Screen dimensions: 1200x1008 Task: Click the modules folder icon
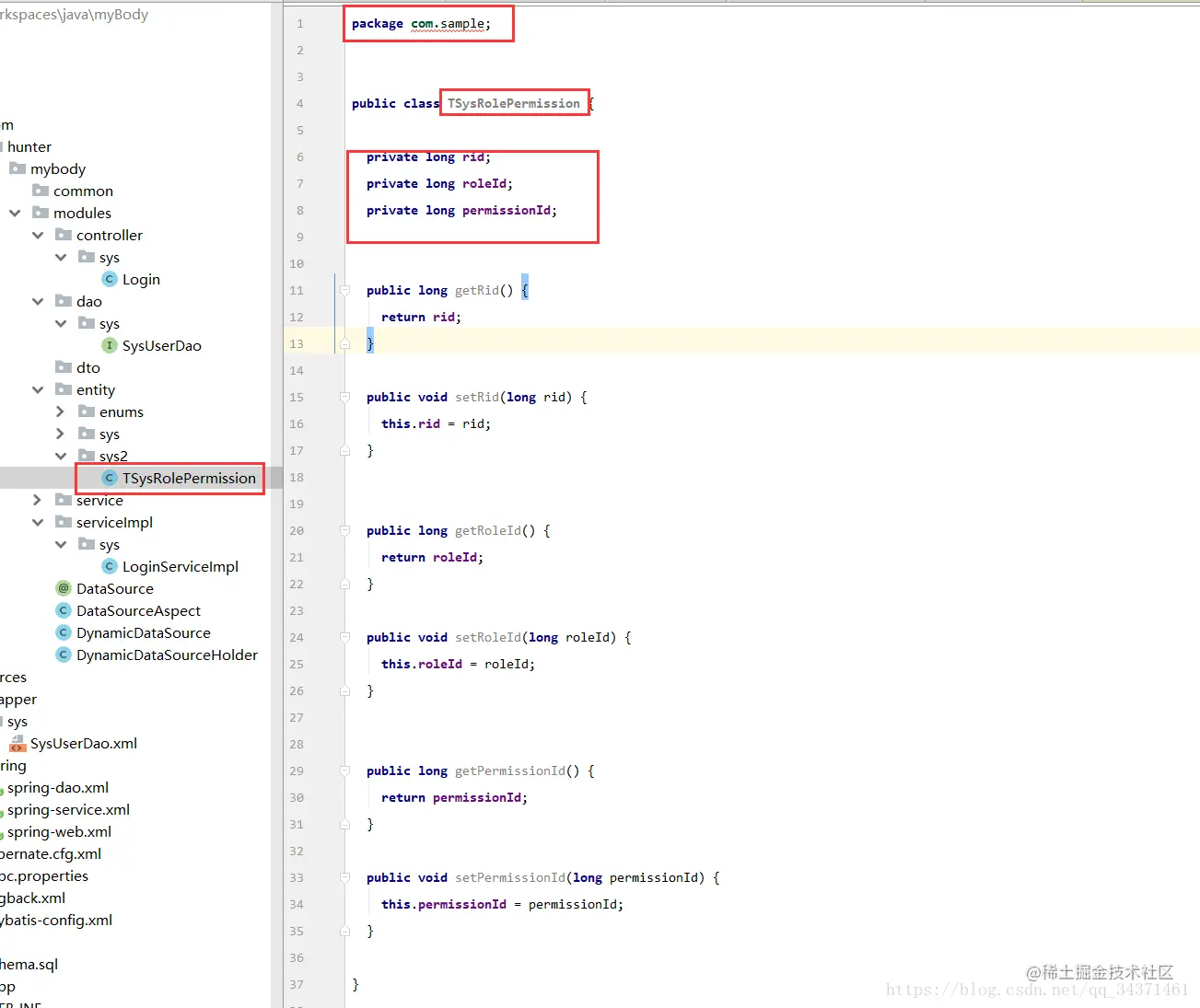click(x=41, y=213)
